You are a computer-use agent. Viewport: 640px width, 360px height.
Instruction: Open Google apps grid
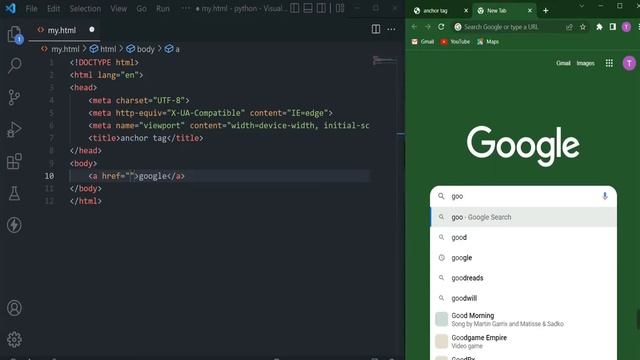[x=609, y=63]
